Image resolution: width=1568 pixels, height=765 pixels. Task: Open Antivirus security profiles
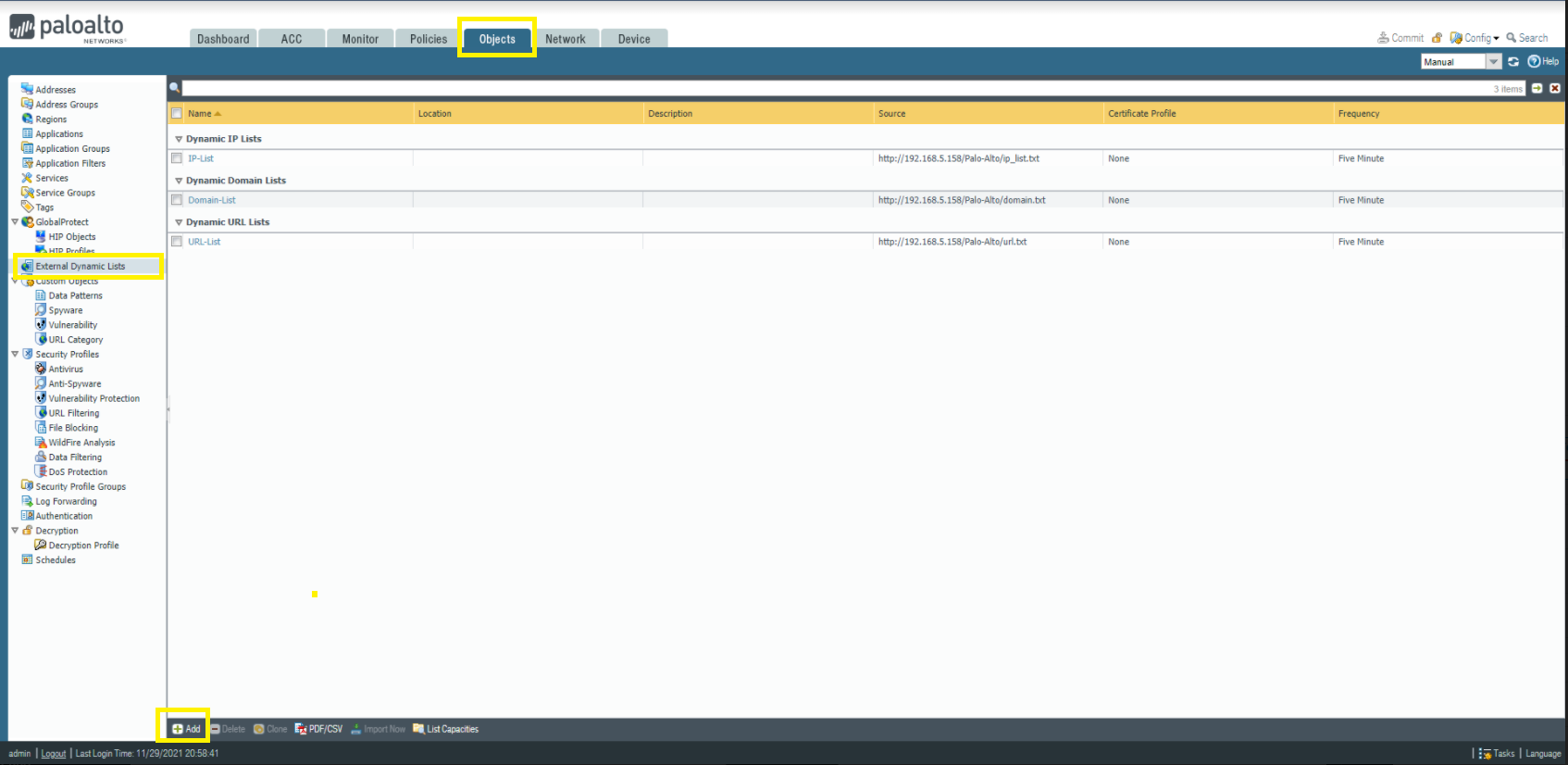66,370
